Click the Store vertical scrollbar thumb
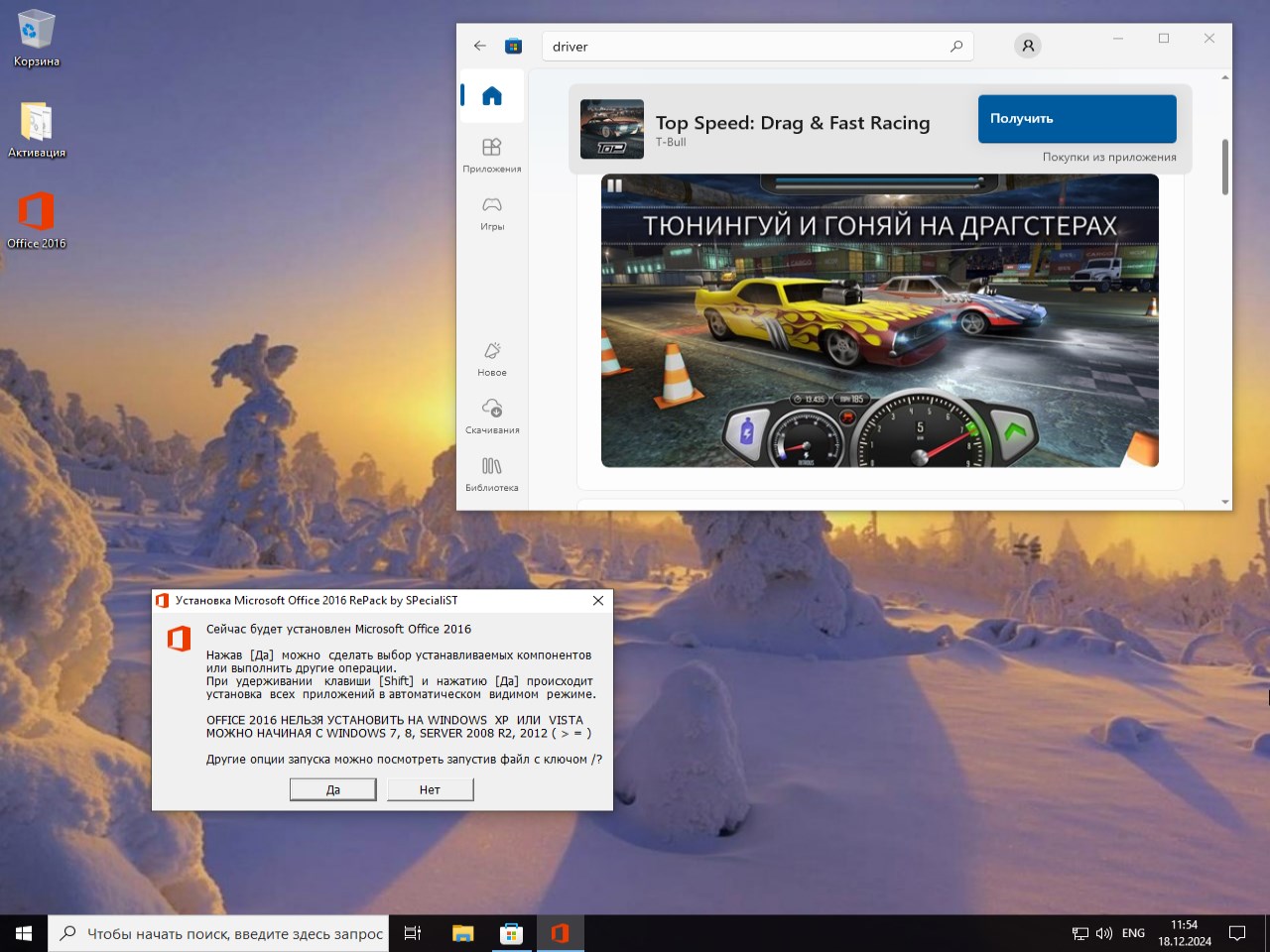The width and height of the screenshot is (1270, 952). click(1225, 167)
